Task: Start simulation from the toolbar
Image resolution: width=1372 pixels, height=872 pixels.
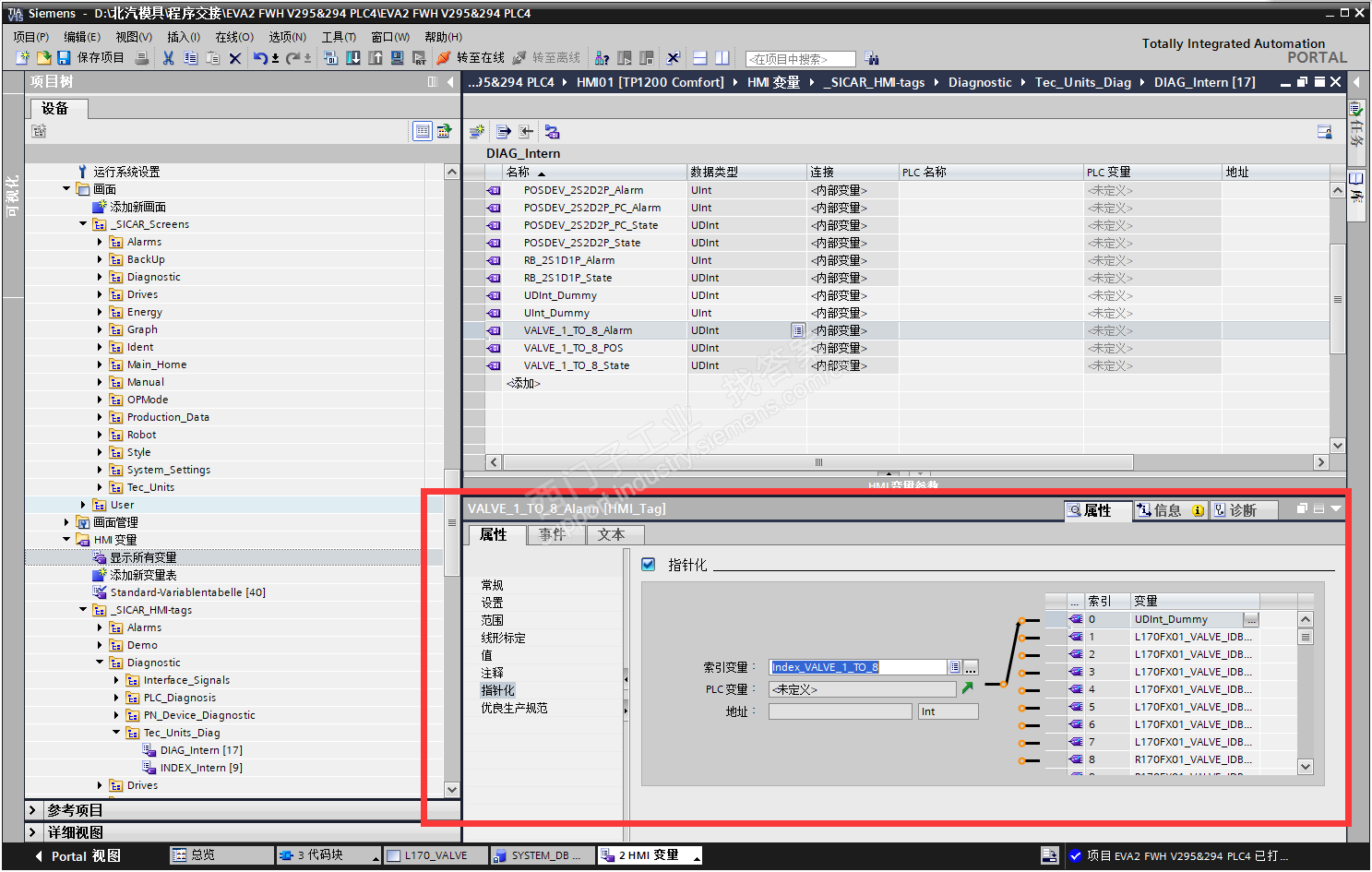Action: point(397,58)
